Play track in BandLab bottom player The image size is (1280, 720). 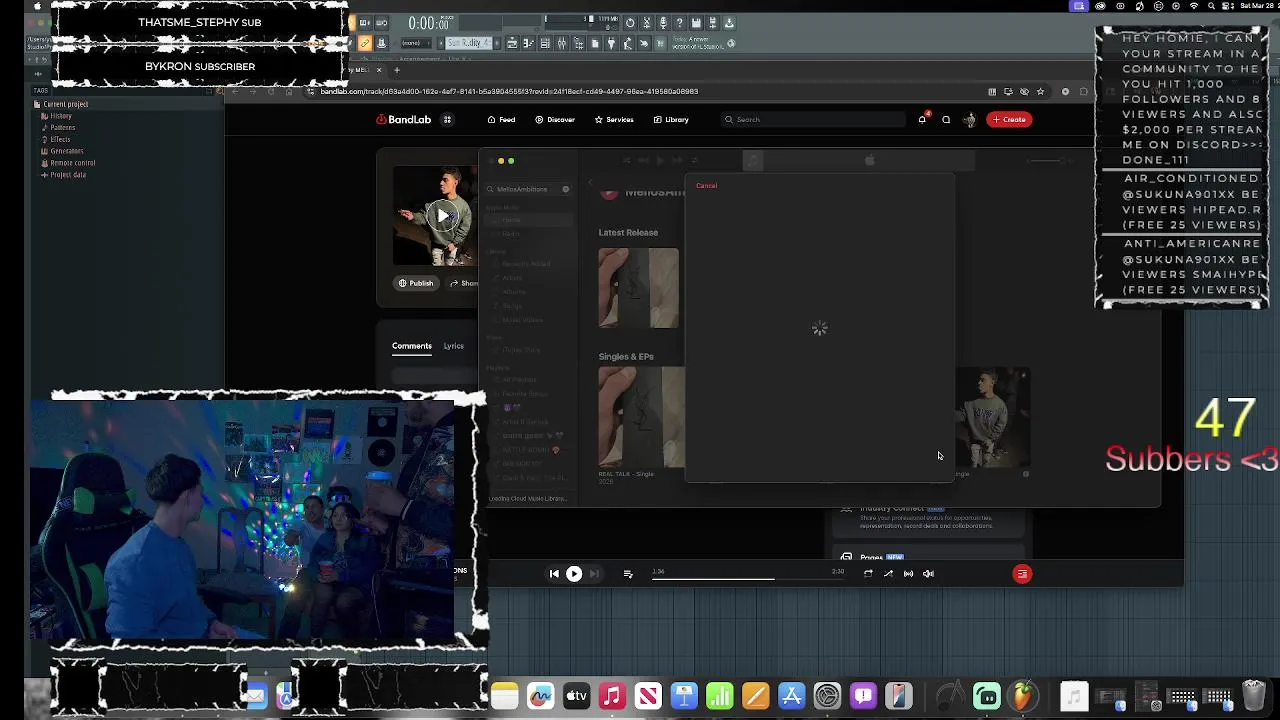click(x=574, y=574)
